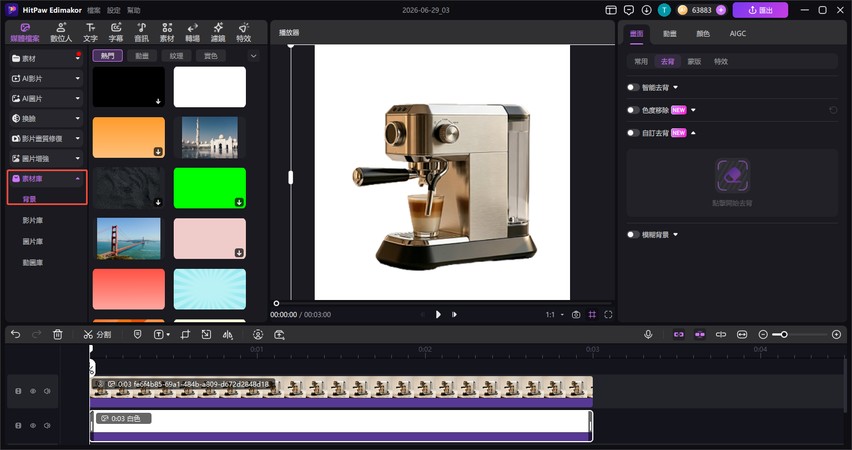Click the 分割 split scissors tool
This screenshot has height=450, width=852.
coord(97,334)
